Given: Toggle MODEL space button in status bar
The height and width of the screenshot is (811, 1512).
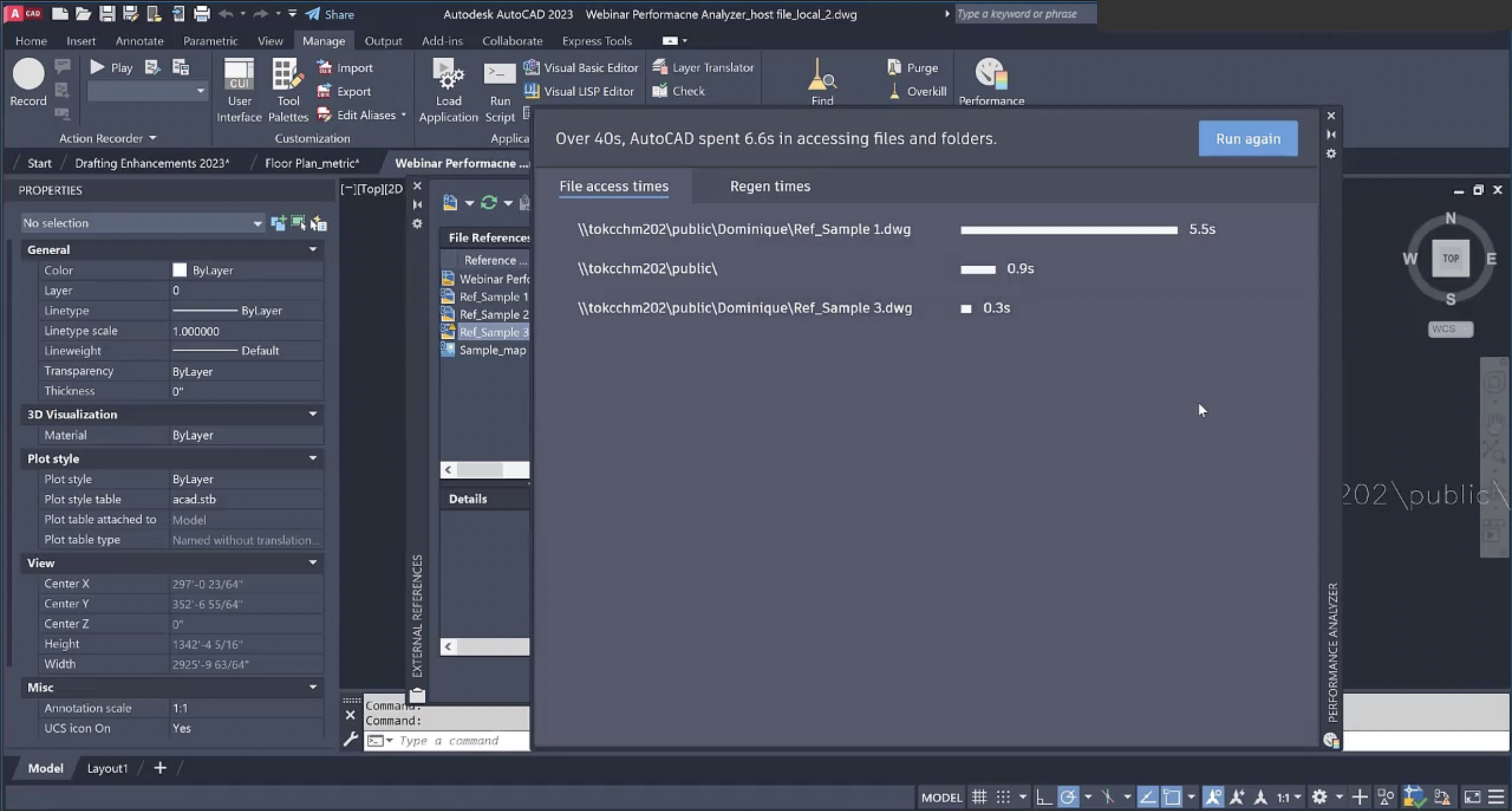Looking at the screenshot, I should 941,797.
